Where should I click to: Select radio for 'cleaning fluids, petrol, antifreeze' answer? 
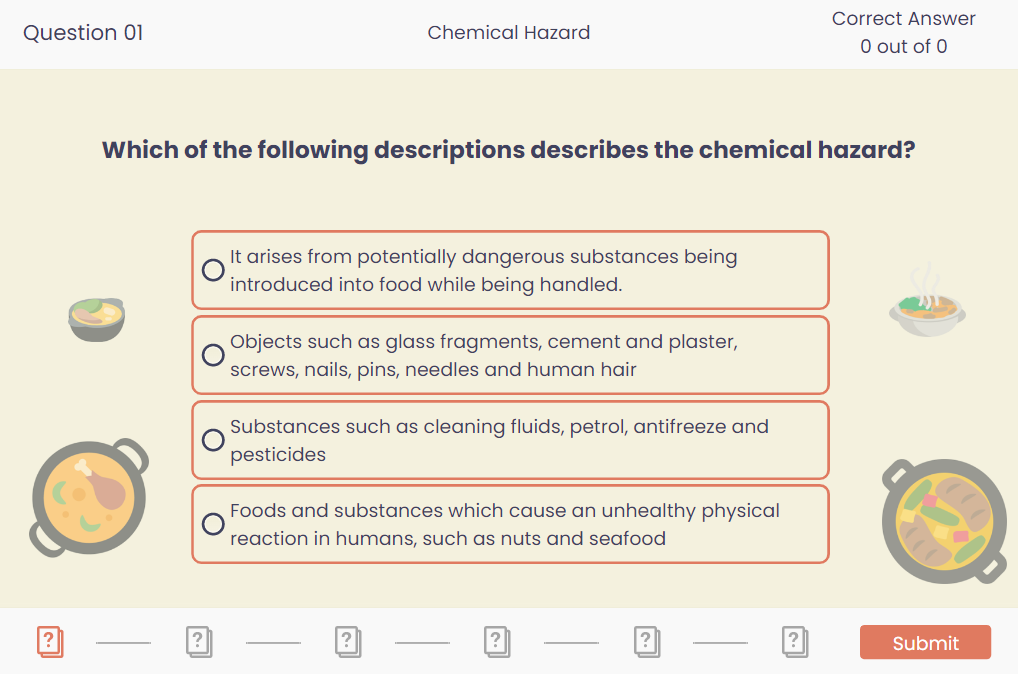click(213, 440)
